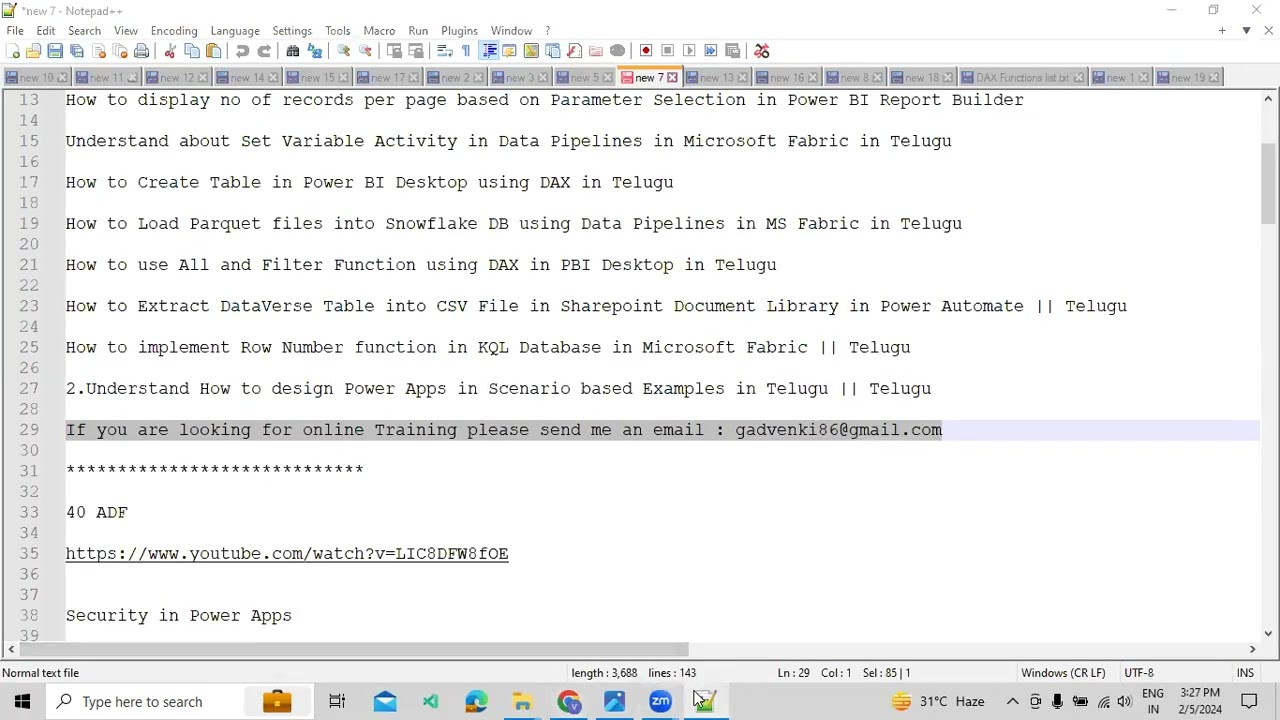Open the Encoding menu

tap(174, 31)
